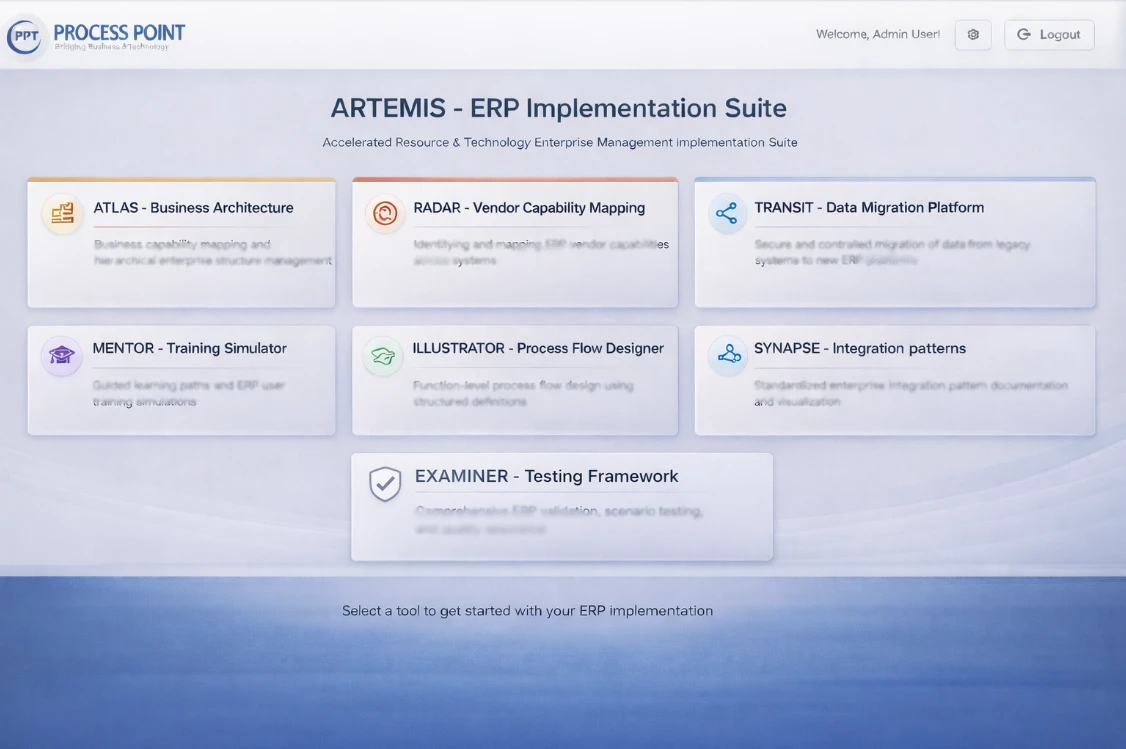The width and height of the screenshot is (1126, 749).
Task: Click the Logout arrow icon
Action: [1024, 34]
